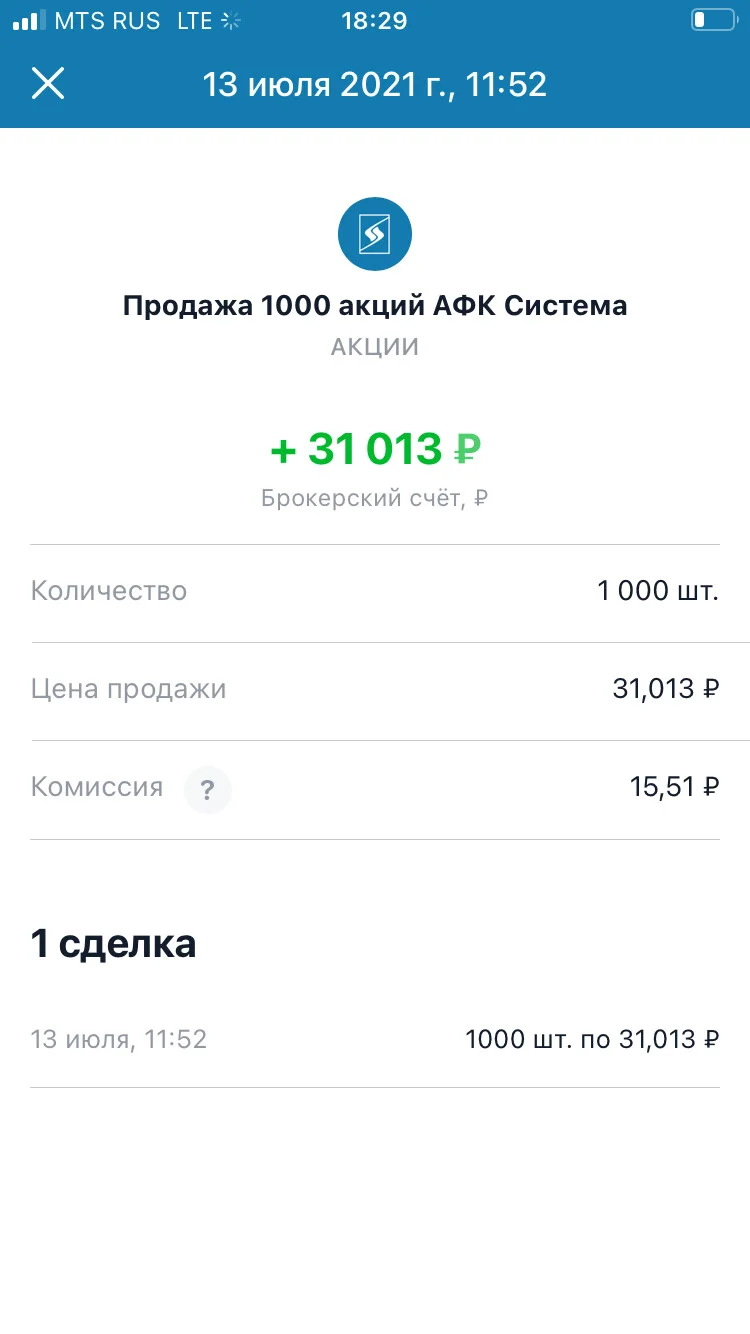Tap the green +31 013 ₽ amount
The height and width of the screenshot is (1334, 750).
[375, 449]
